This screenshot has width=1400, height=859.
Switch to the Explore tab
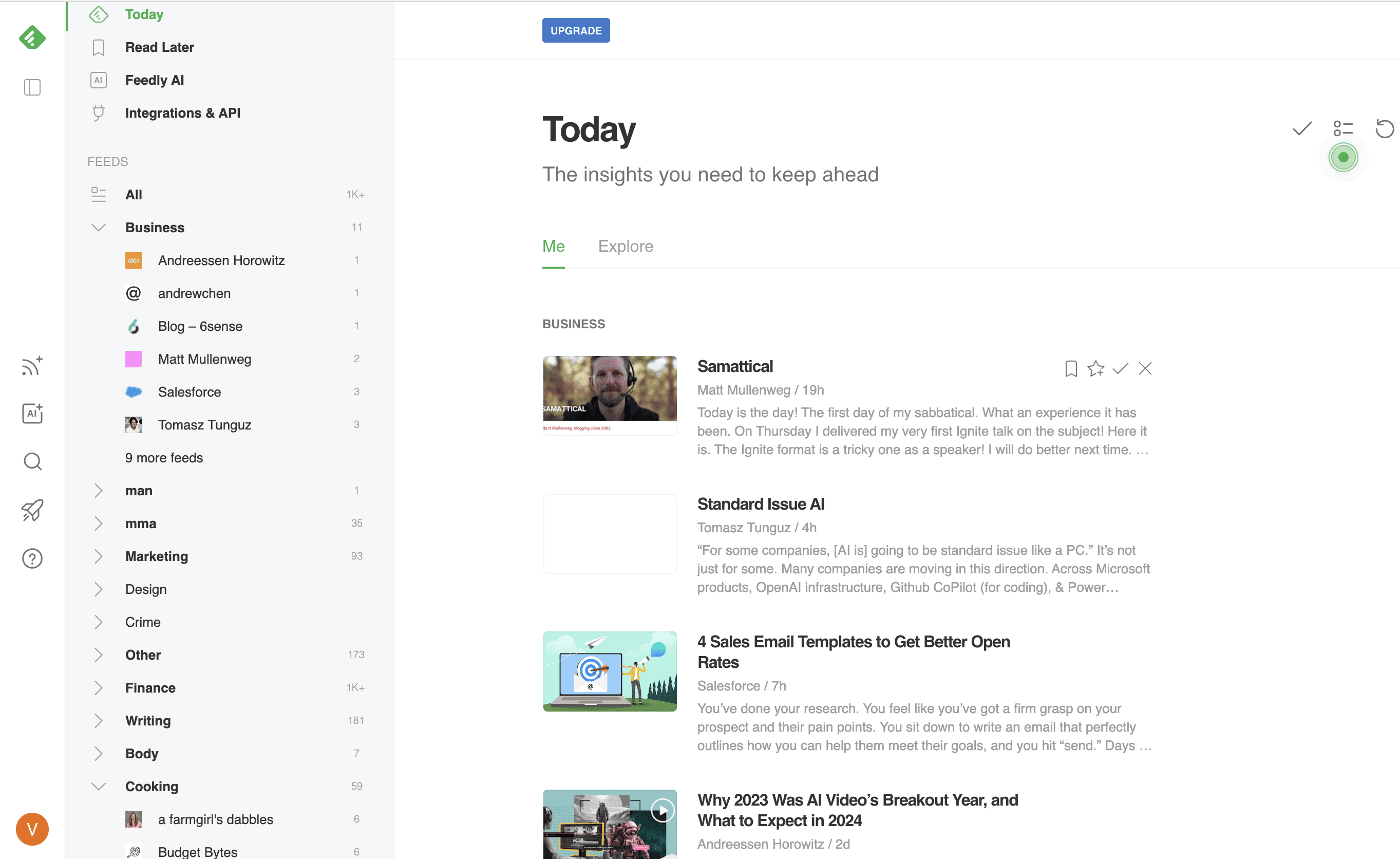(625, 246)
